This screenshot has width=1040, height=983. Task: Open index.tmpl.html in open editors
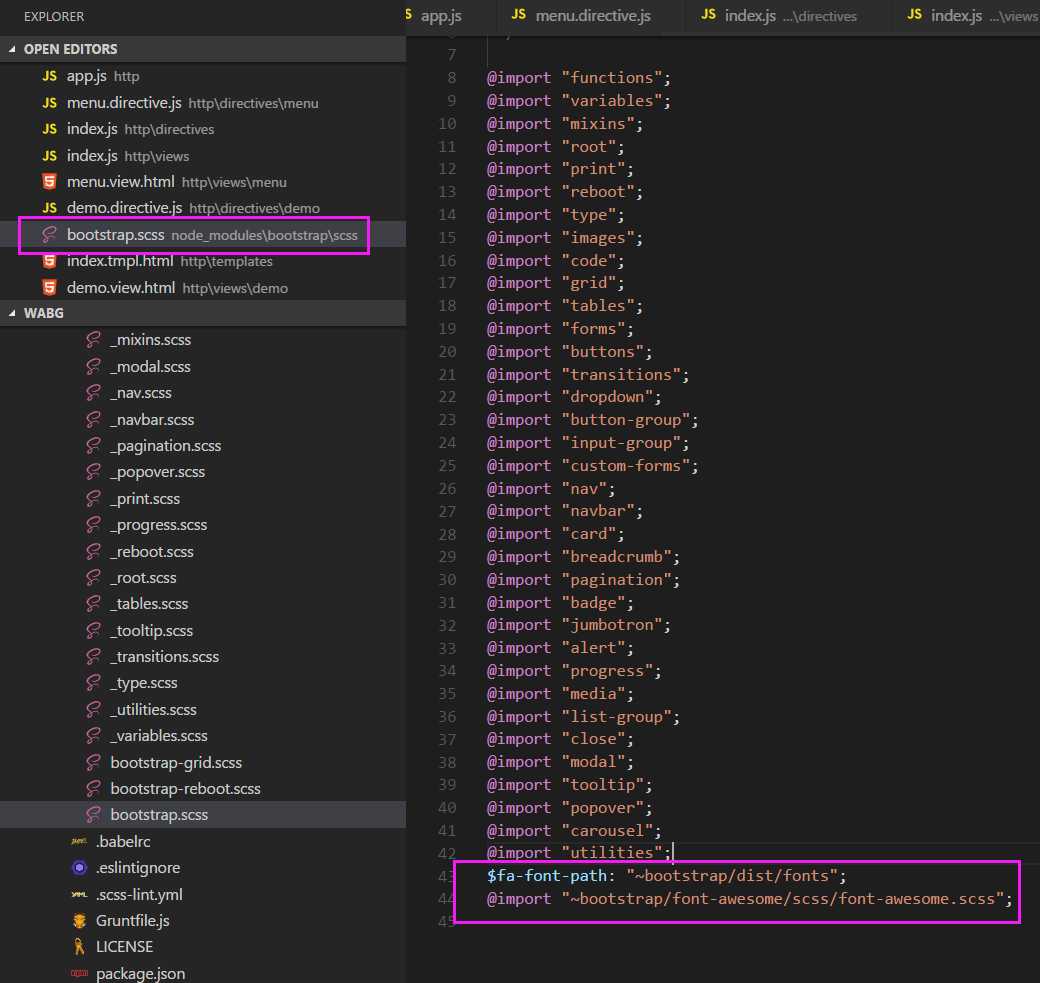tap(203, 261)
